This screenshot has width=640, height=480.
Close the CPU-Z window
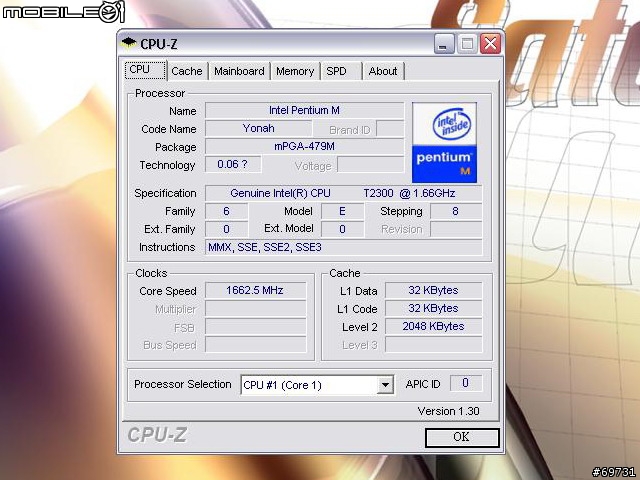491,44
